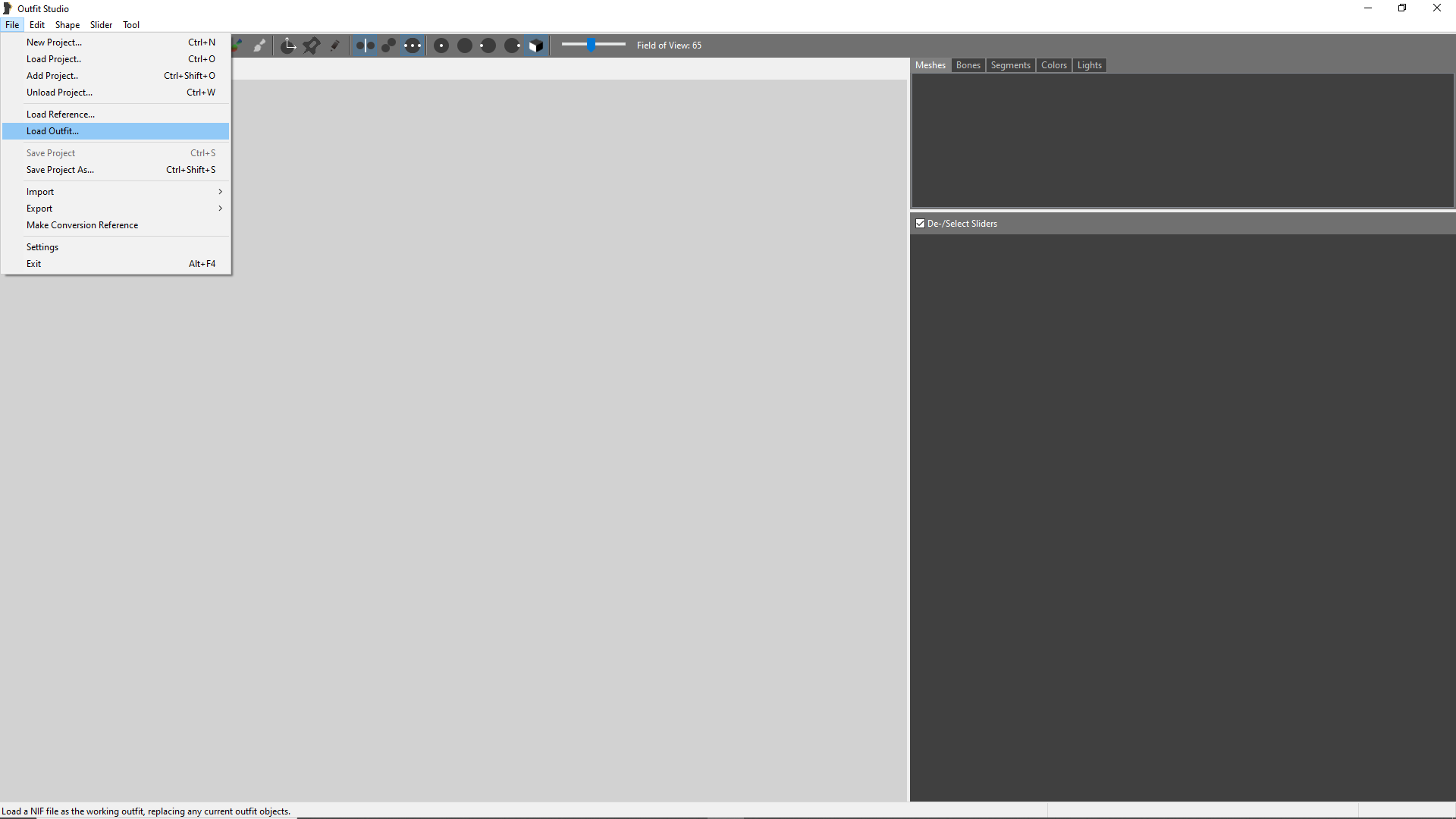Toggle the edit connected points icon

(x=388, y=45)
